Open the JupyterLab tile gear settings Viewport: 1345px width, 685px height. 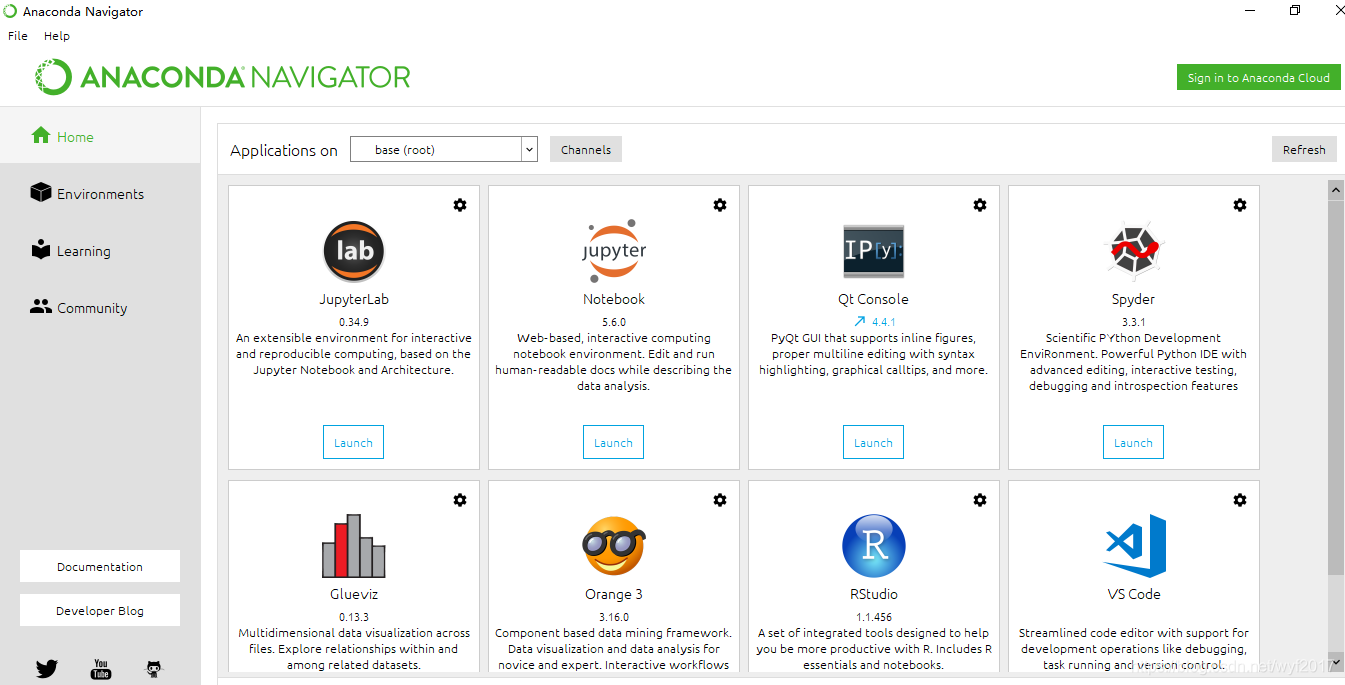[x=460, y=205]
